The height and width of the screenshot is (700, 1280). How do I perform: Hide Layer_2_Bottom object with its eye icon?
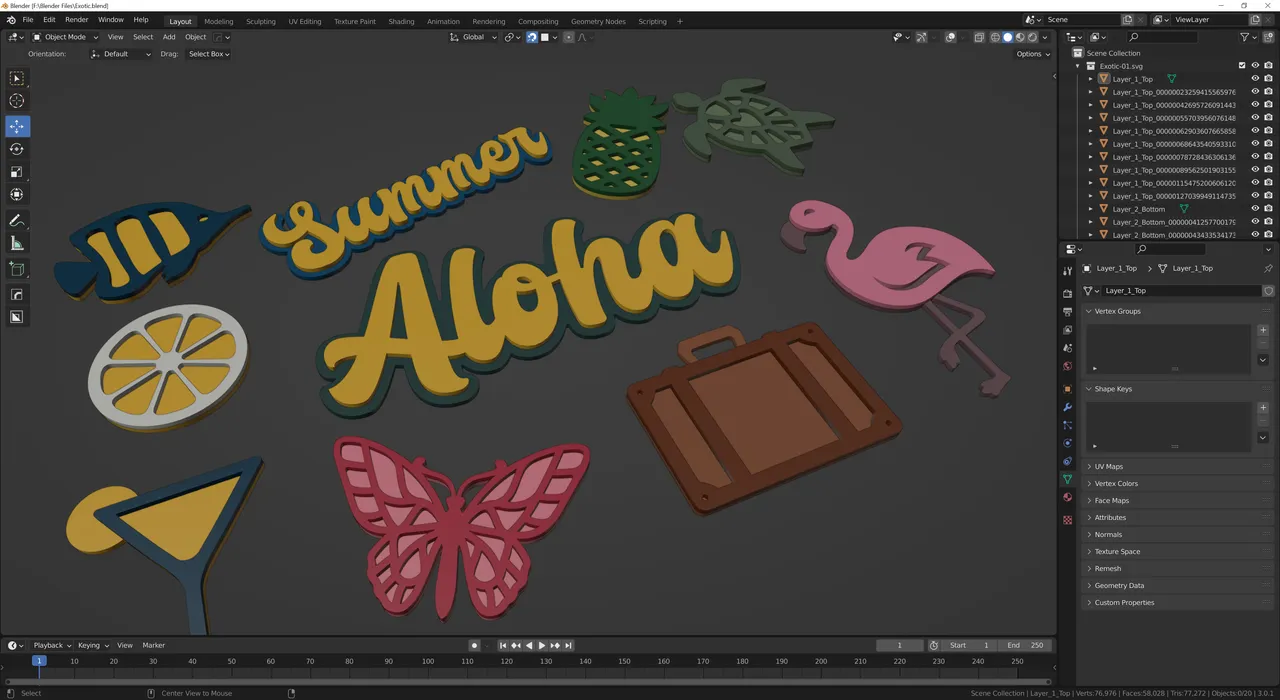1255,209
